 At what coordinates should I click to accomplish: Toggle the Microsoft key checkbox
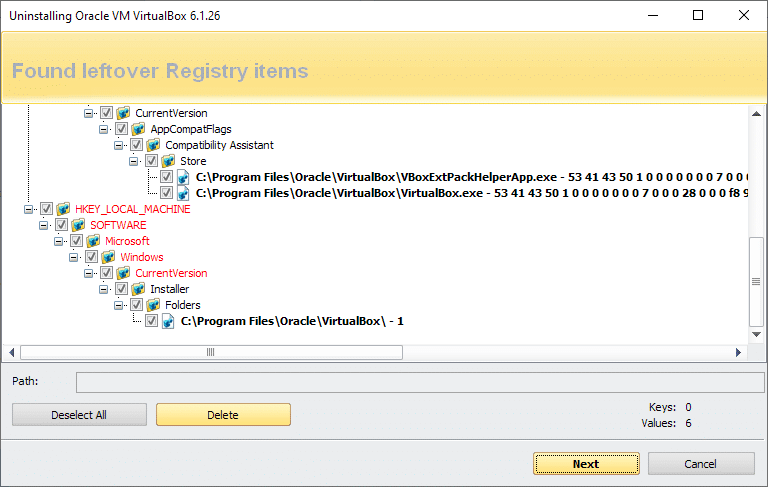click(76, 241)
